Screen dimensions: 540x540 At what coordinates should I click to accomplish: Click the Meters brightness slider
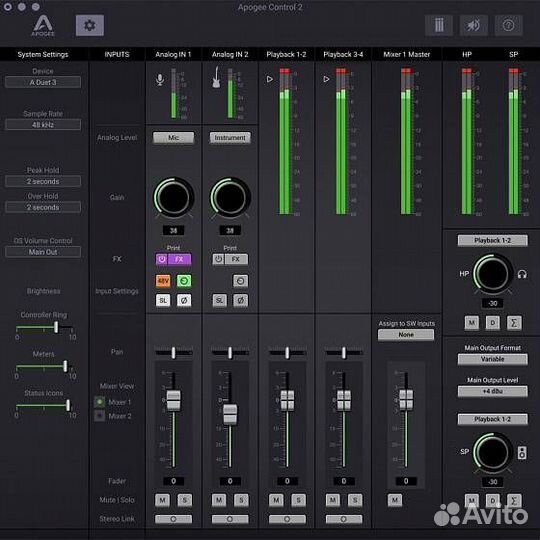click(x=44, y=366)
